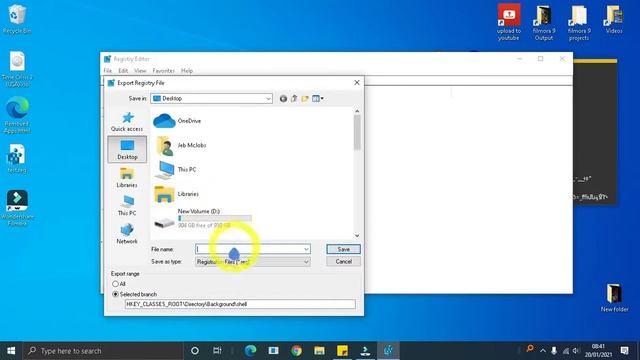
Task: Click the file list scrollbar thumb
Action: 357,133
